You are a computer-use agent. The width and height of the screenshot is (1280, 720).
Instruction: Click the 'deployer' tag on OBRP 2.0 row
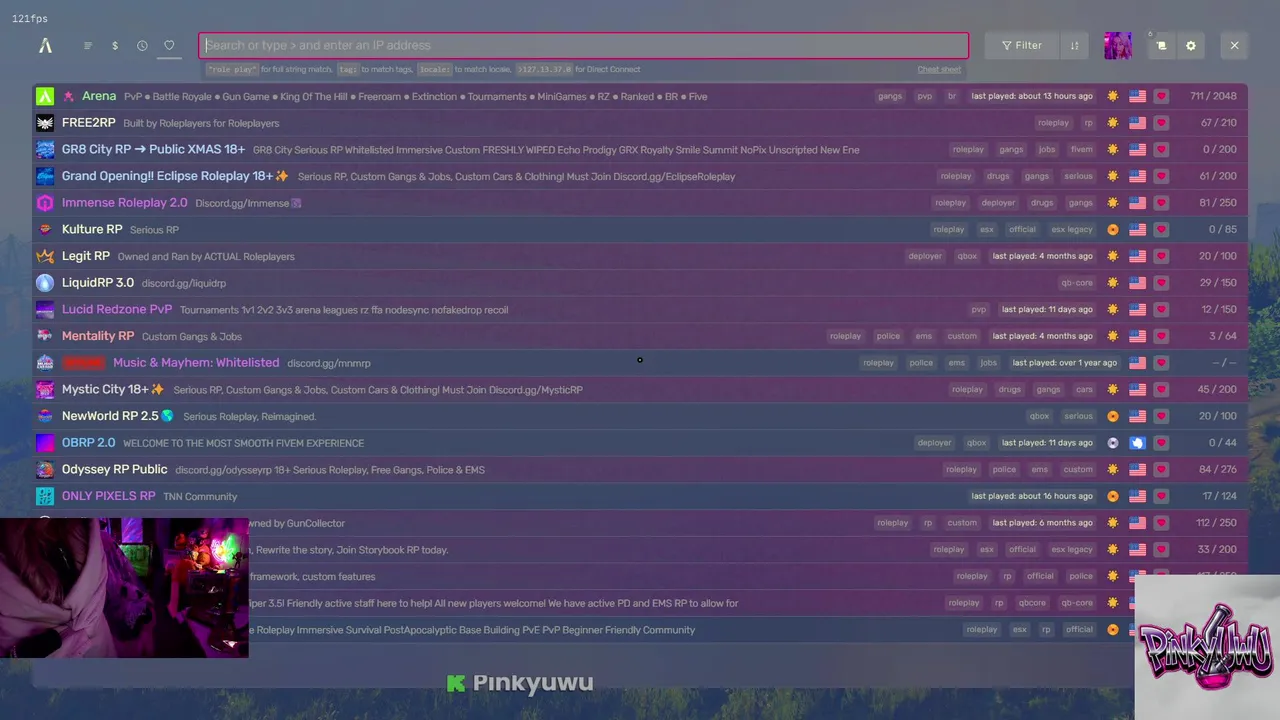click(934, 443)
